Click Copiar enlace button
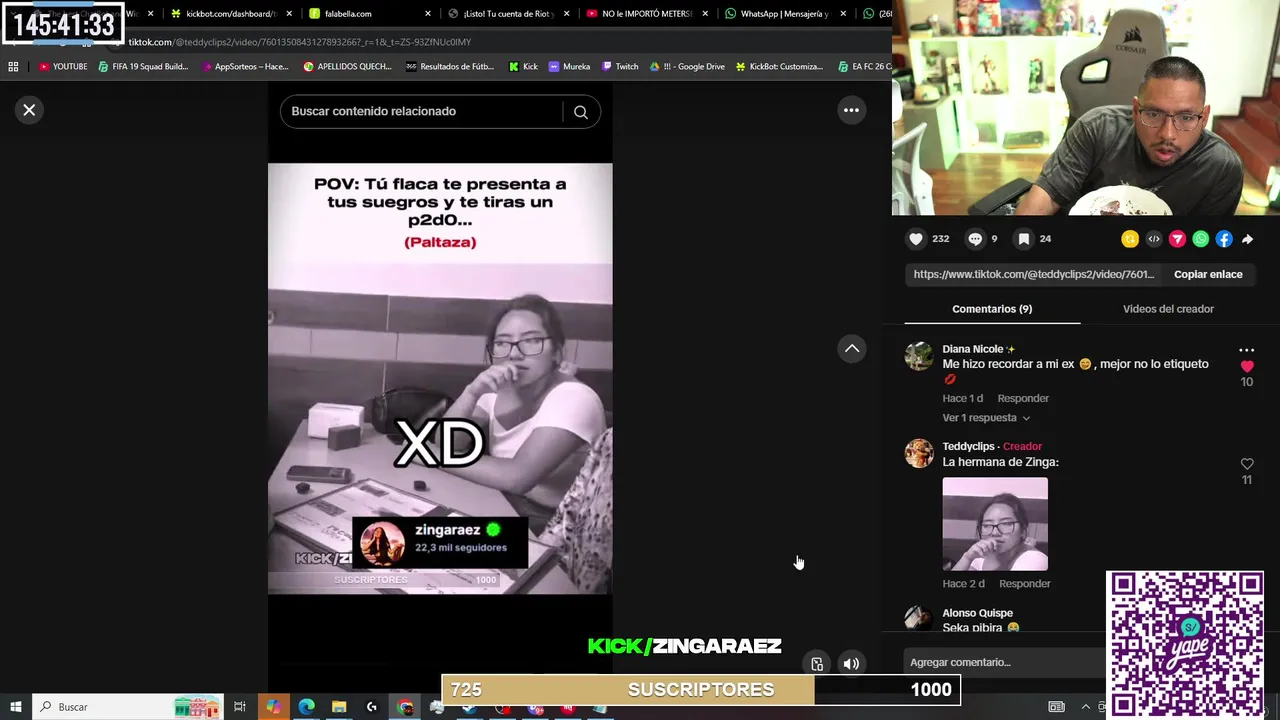The height and width of the screenshot is (720, 1280). 1208,274
